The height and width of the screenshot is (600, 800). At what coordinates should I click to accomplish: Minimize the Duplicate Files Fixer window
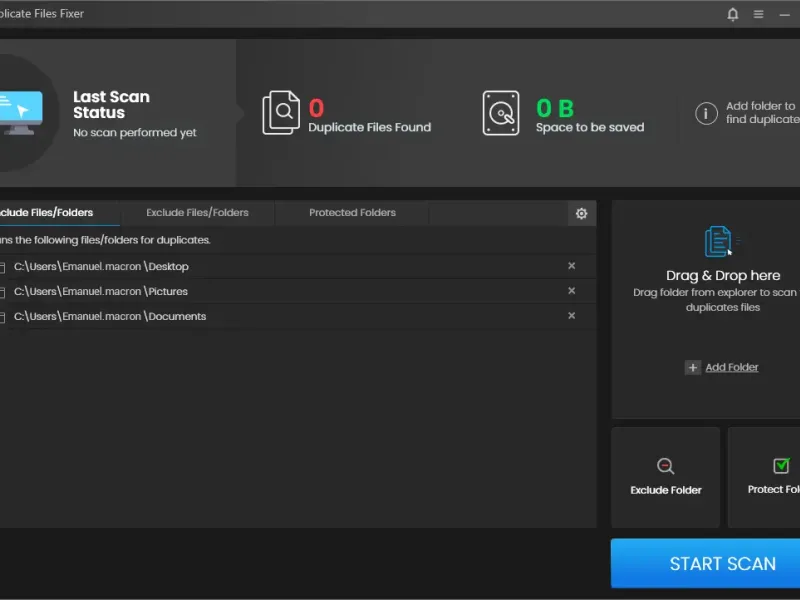[x=785, y=15]
